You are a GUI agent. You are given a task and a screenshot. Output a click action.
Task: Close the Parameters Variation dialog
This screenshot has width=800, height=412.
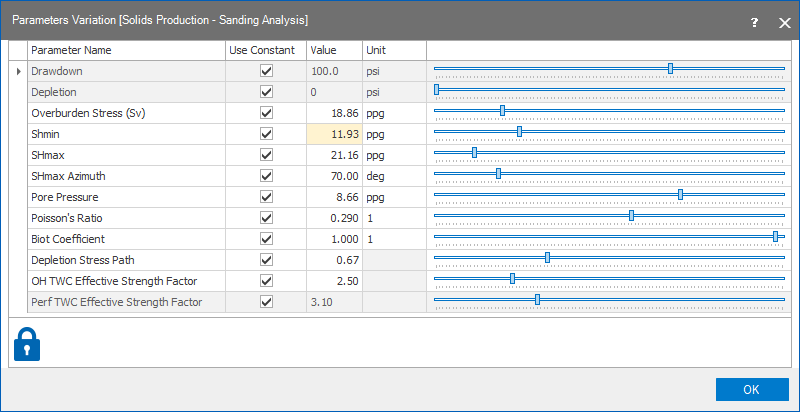click(x=784, y=22)
